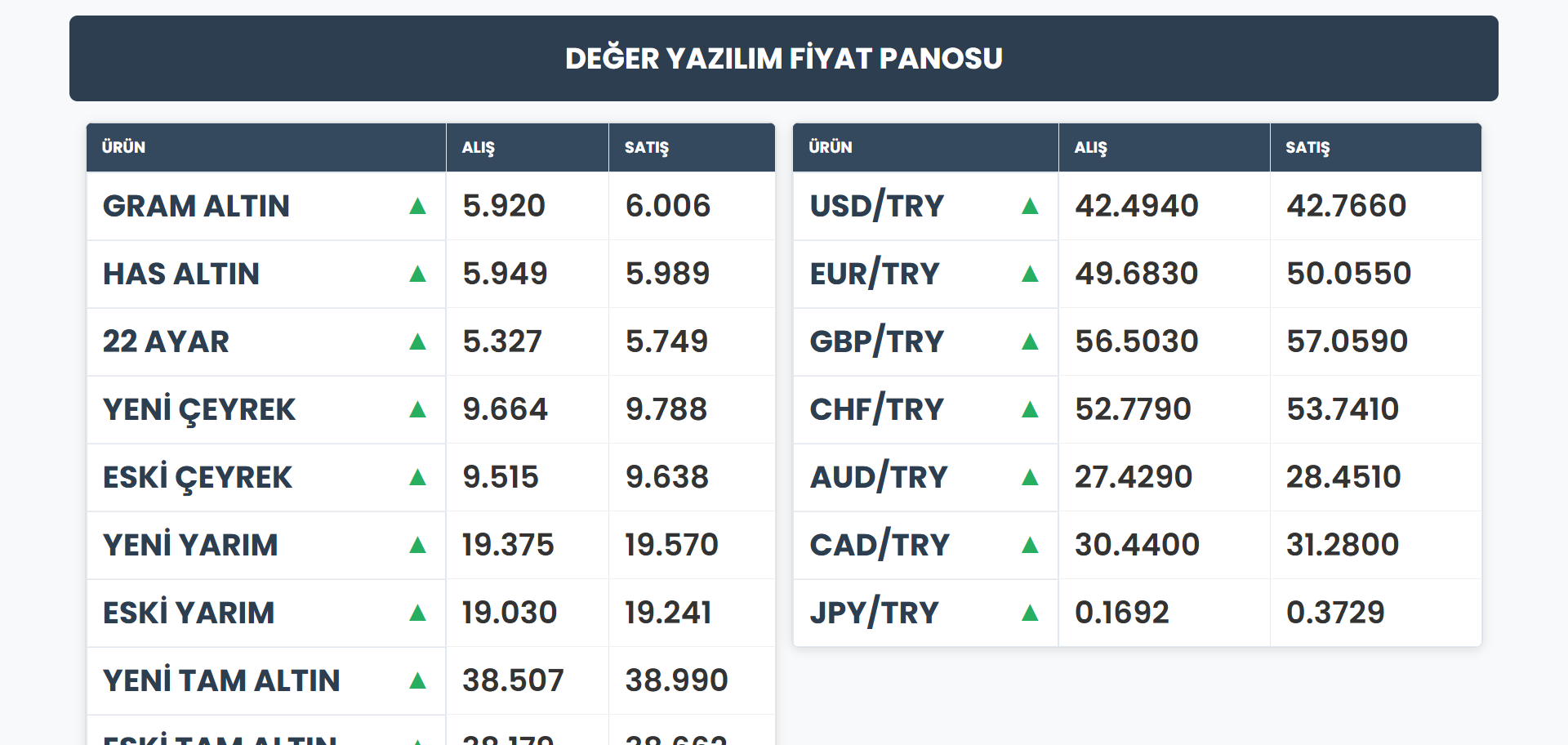
Task: Select the YENİ TAM ALTIN product name
Action: (x=221, y=680)
